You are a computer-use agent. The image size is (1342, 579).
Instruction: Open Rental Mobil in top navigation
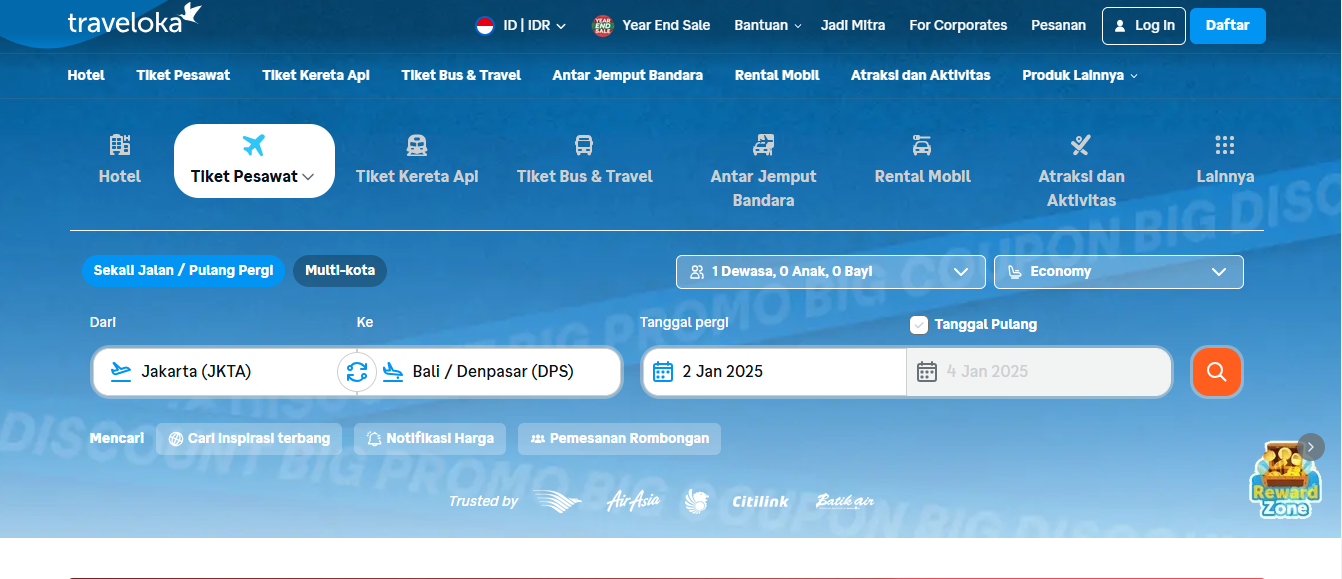[777, 75]
